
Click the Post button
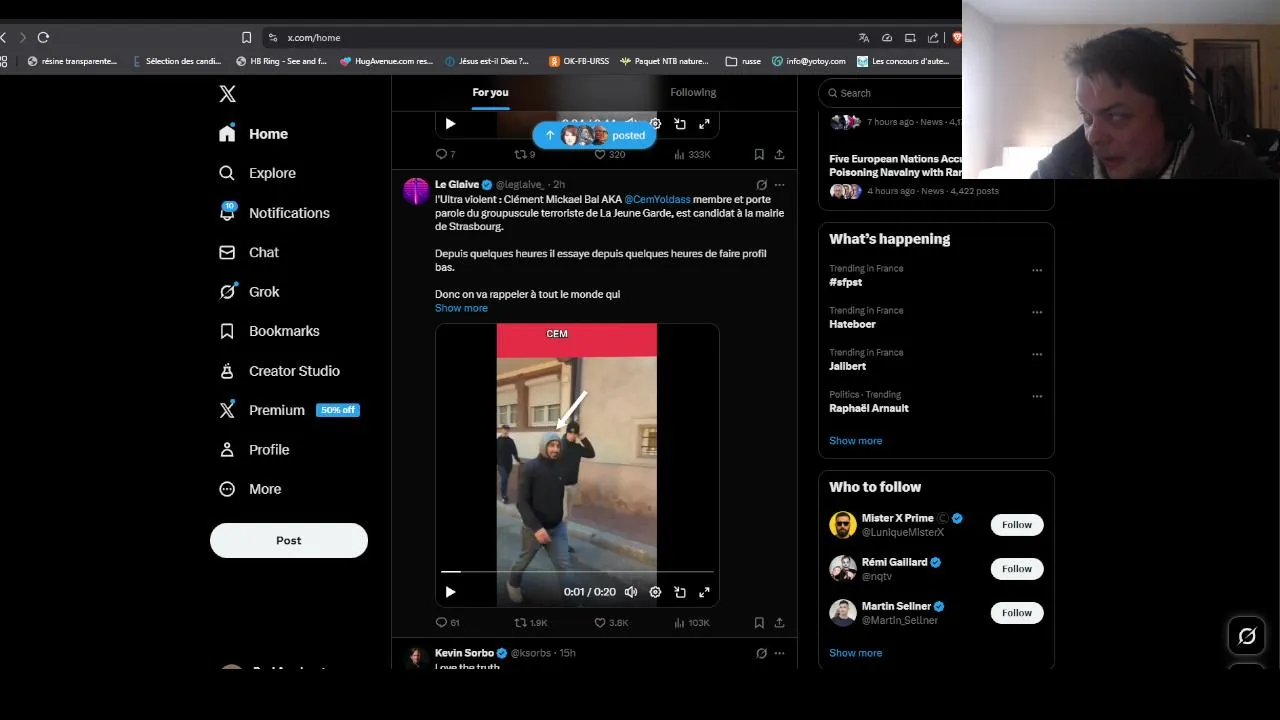pyautogui.click(x=289, y=540)
